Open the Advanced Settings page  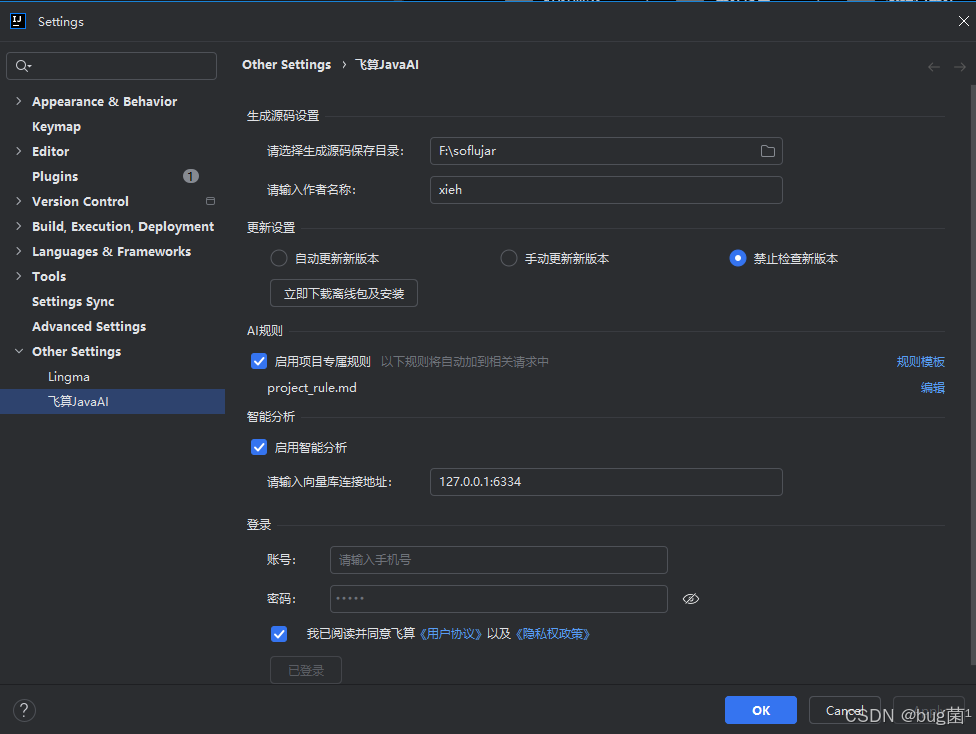tap(89, 326)
